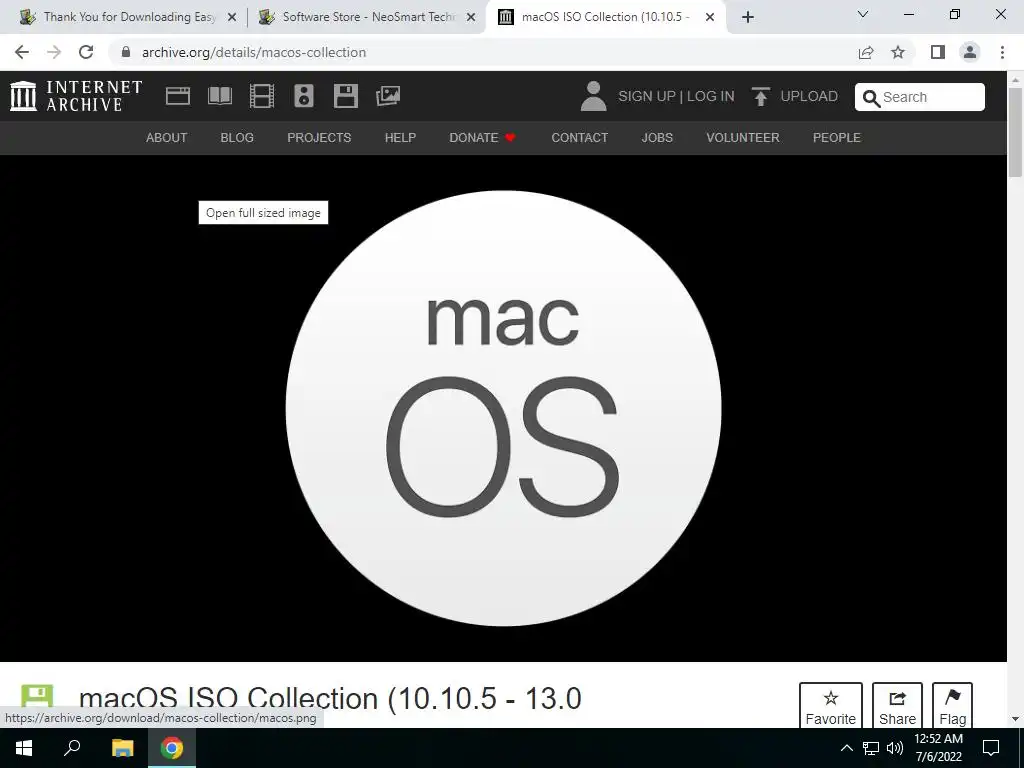Open the DONATE link
The image size is (1024, 768).
point(482,138)
